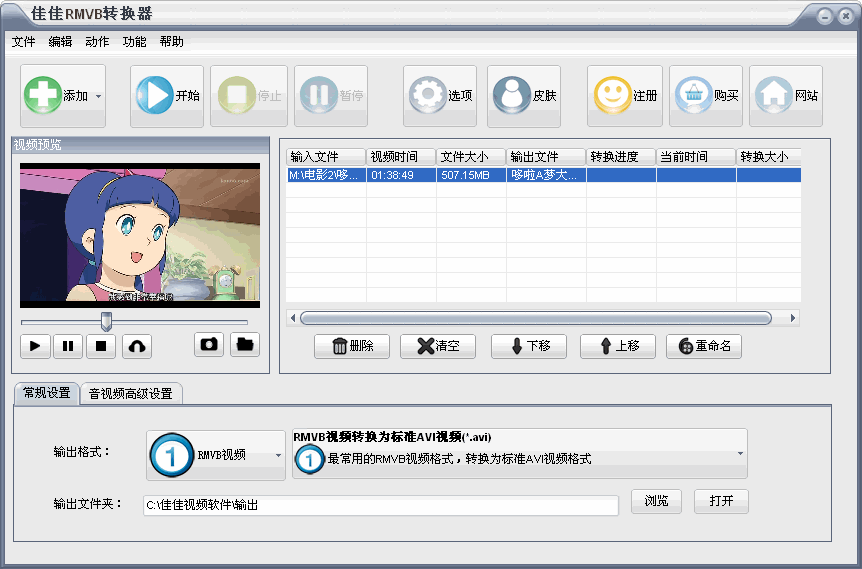
Task: Click the 当前时间 column header
Action: 696,157
